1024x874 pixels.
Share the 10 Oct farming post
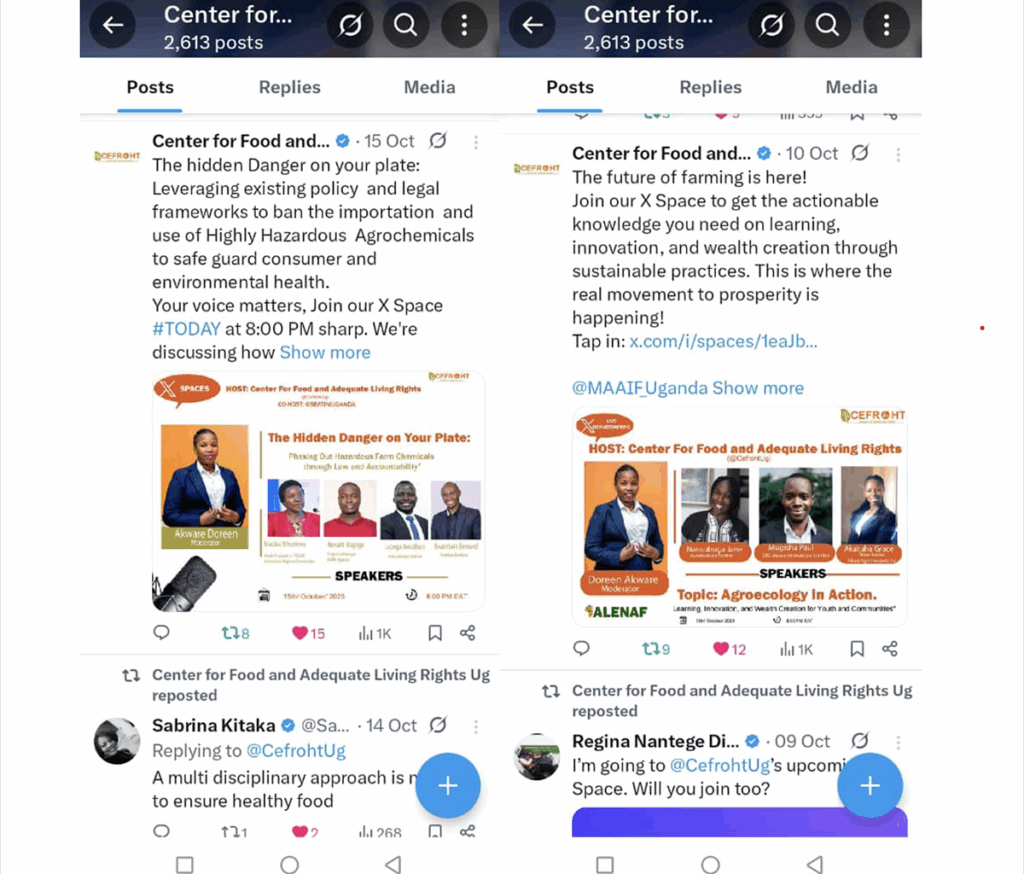tap(889, 649)
